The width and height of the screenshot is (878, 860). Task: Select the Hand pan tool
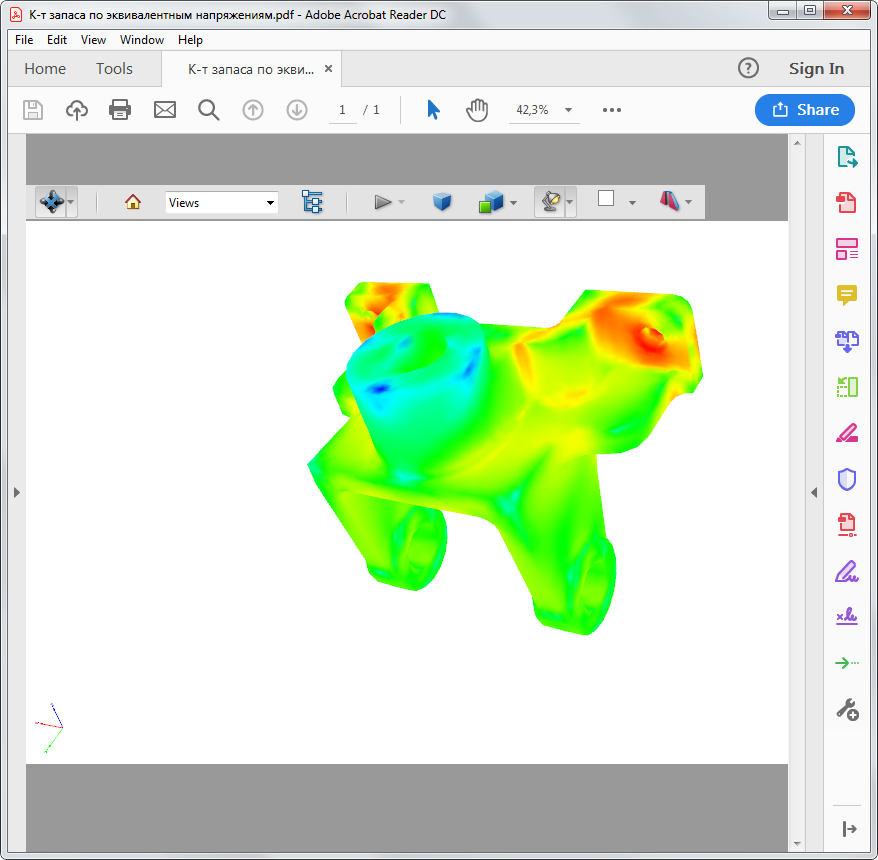pyautogui.click(x=477, y=110)
